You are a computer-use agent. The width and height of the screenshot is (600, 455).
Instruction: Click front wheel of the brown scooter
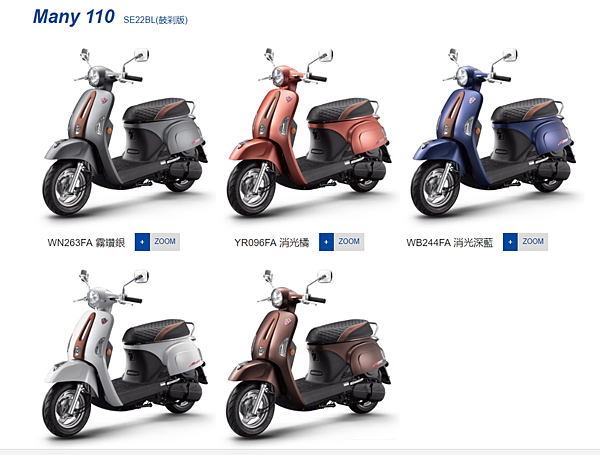251,410
